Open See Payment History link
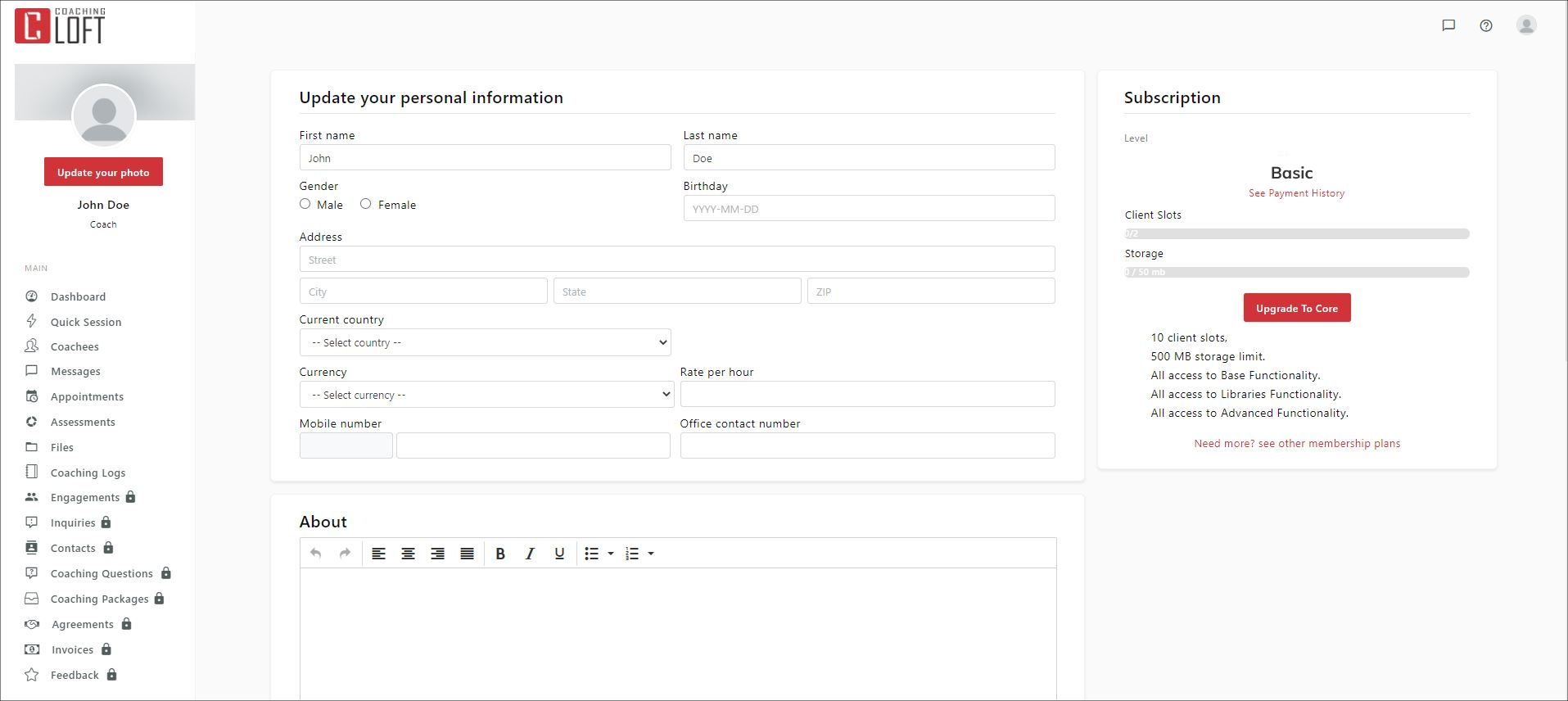 (1296, 193)
